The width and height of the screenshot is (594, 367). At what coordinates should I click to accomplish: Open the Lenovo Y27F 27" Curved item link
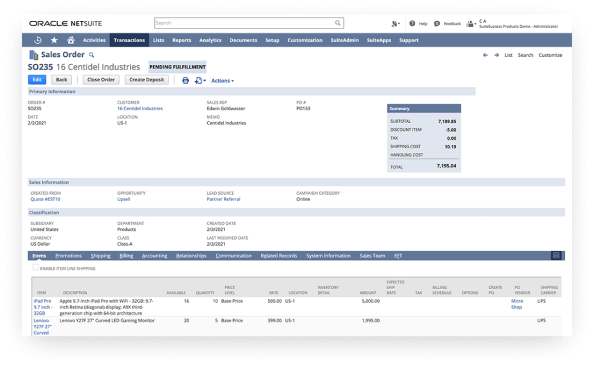click(42, 326)
